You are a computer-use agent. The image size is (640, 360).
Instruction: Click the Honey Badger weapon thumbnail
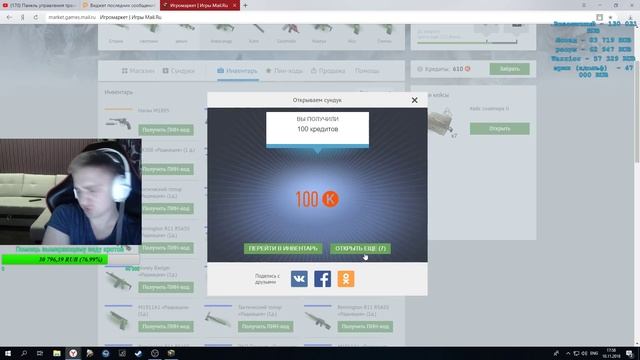point(118,280)
